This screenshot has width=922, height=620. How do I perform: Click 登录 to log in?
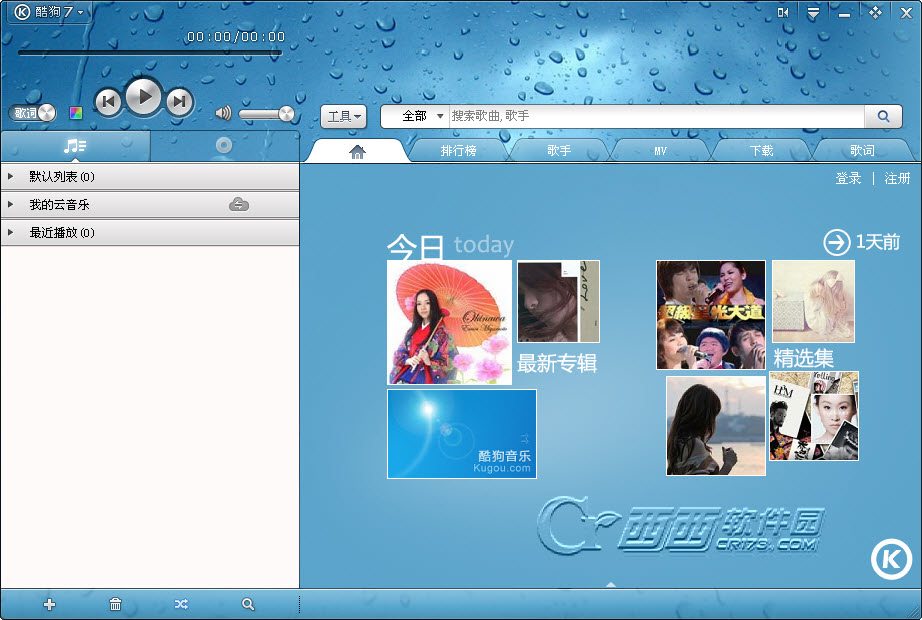[848, 178]
